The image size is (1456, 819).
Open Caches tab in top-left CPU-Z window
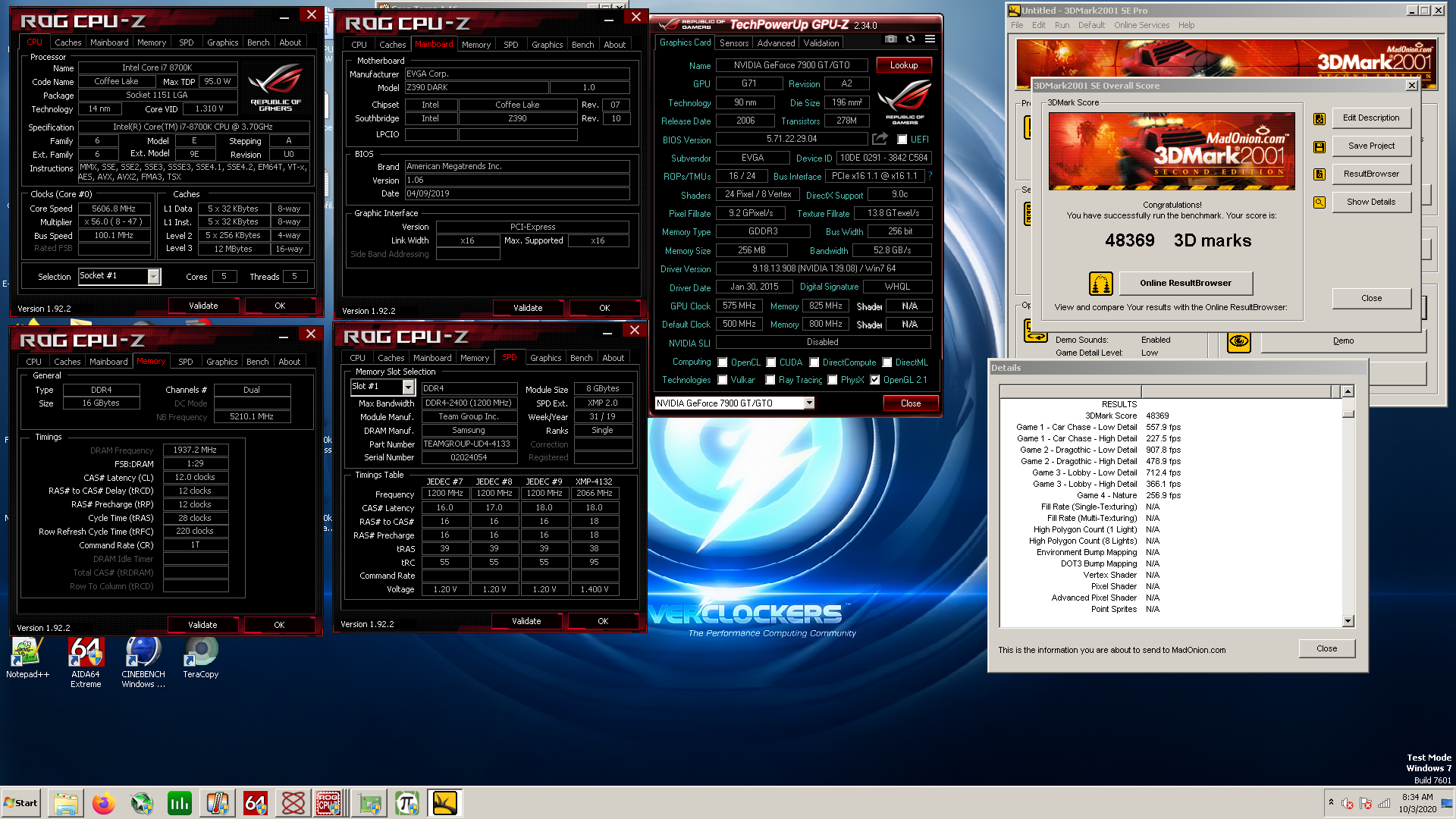point(67,42)
